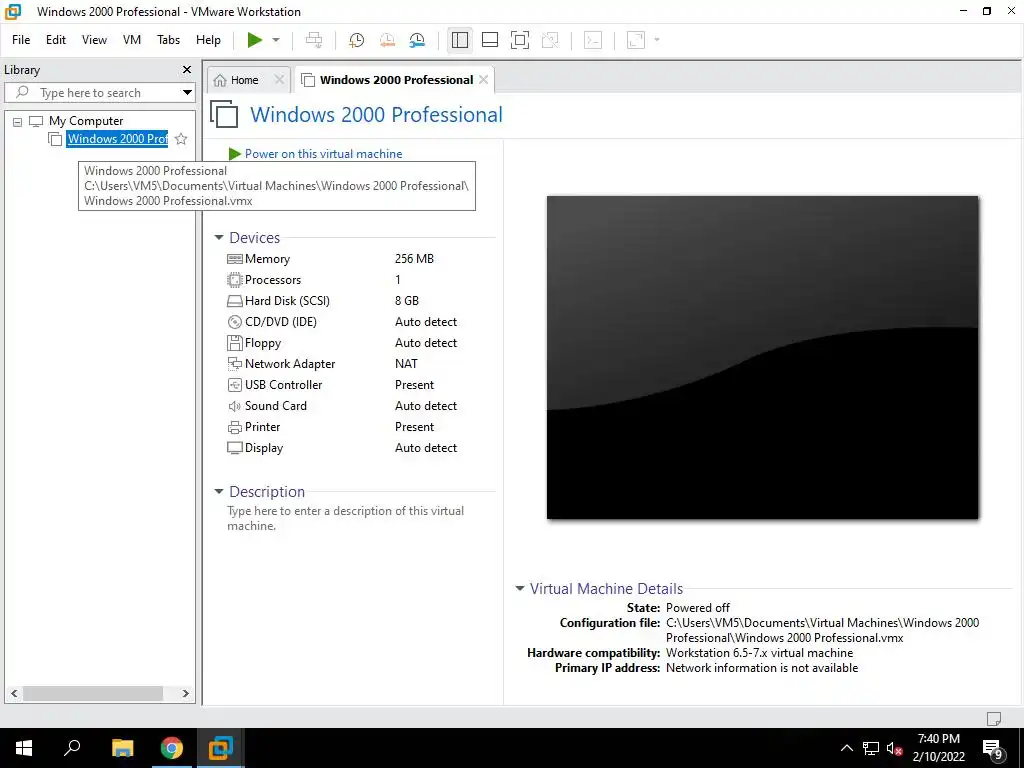Viewport: 1024px width, 768px height.
Task: Open the View menu
Action: tap(94, 40)
